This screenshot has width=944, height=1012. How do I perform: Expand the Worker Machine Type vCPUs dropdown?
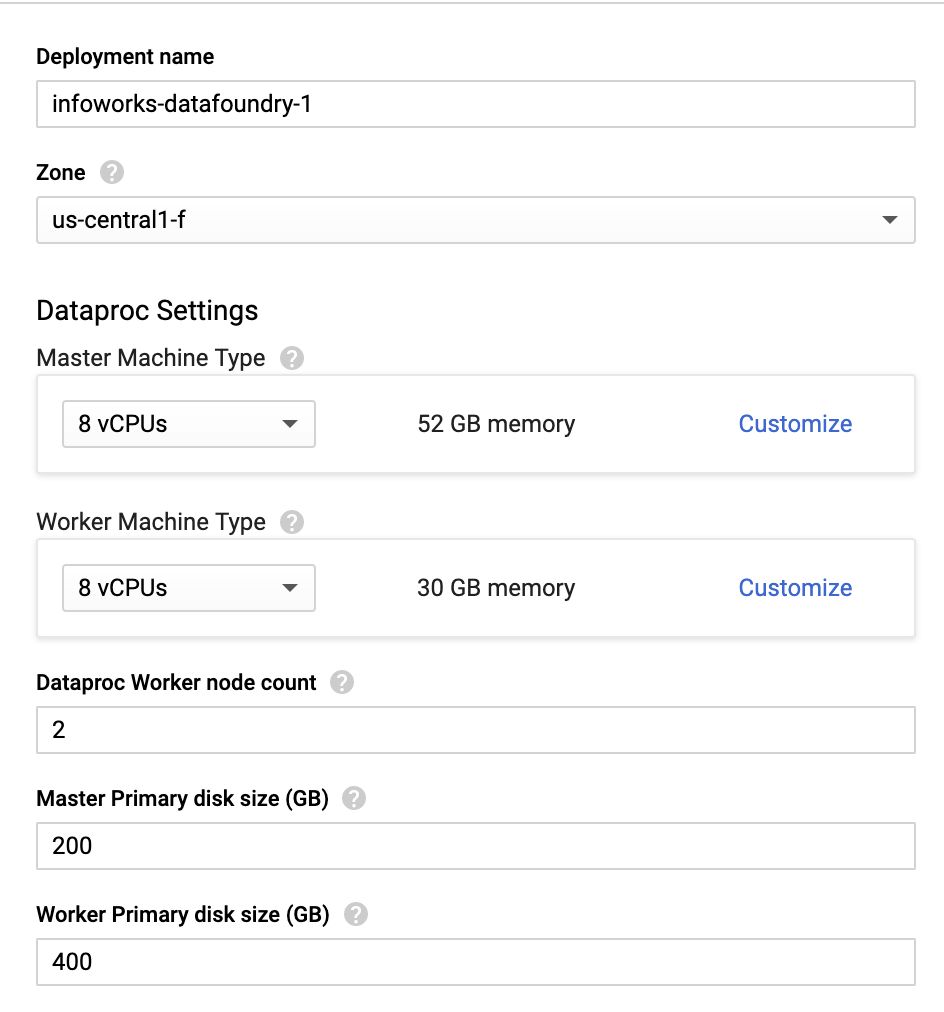point(188,588)
